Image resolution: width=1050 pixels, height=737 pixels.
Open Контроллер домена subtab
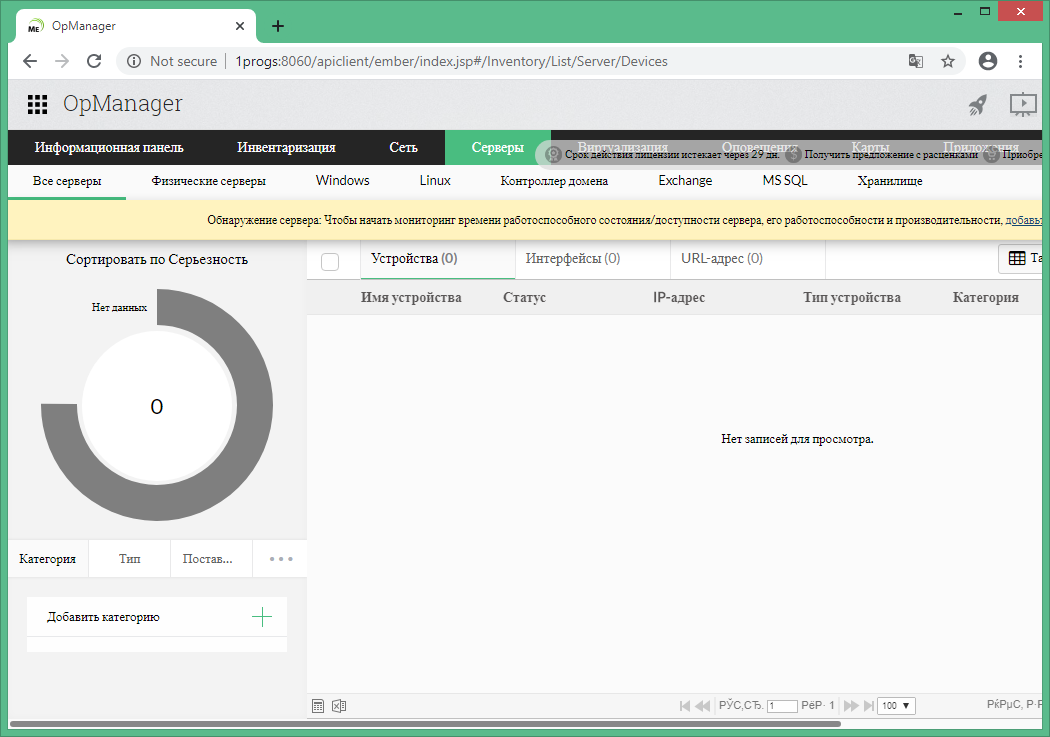pos(554,181)
